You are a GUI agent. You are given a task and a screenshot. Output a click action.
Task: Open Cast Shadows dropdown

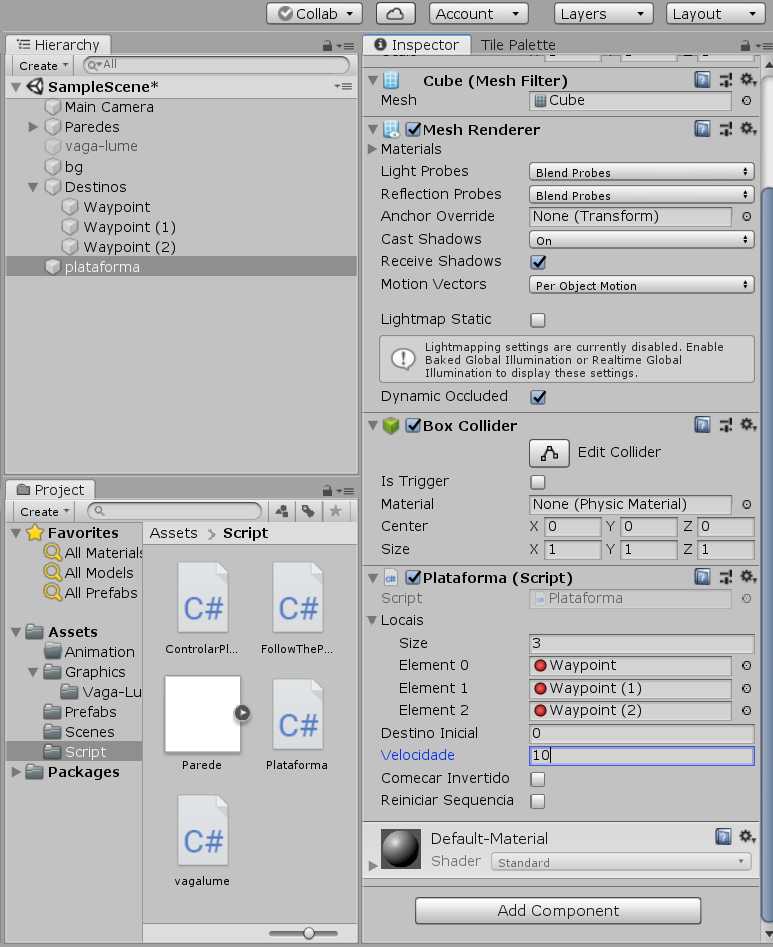point(641,240)
